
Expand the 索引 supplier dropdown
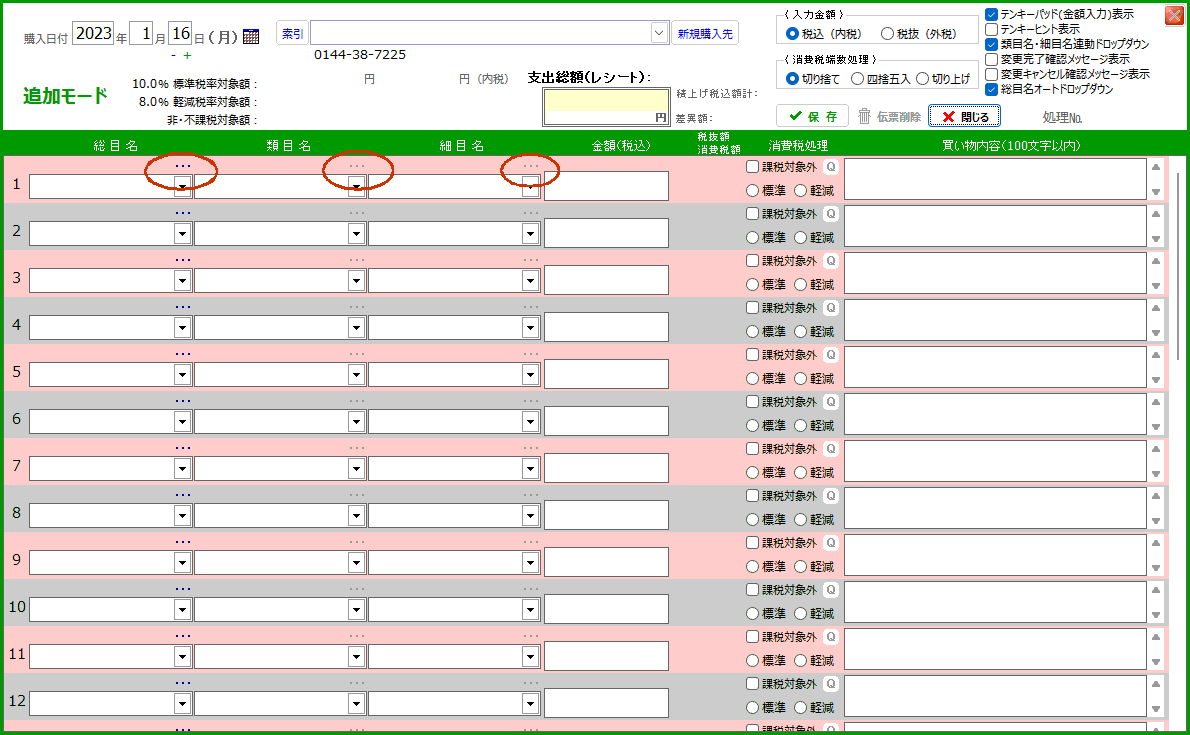(x=659, y=33)
